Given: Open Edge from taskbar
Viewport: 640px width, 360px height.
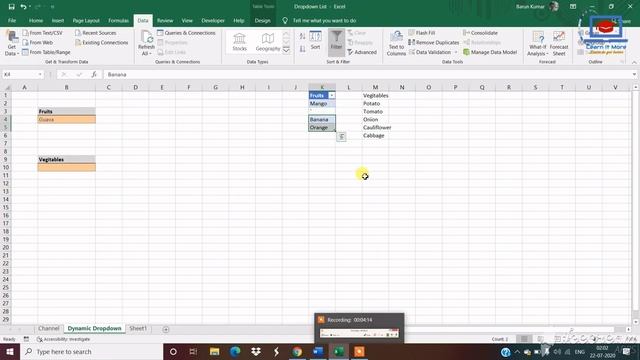Looking at the screenshot, I should (x=235, y=351).
